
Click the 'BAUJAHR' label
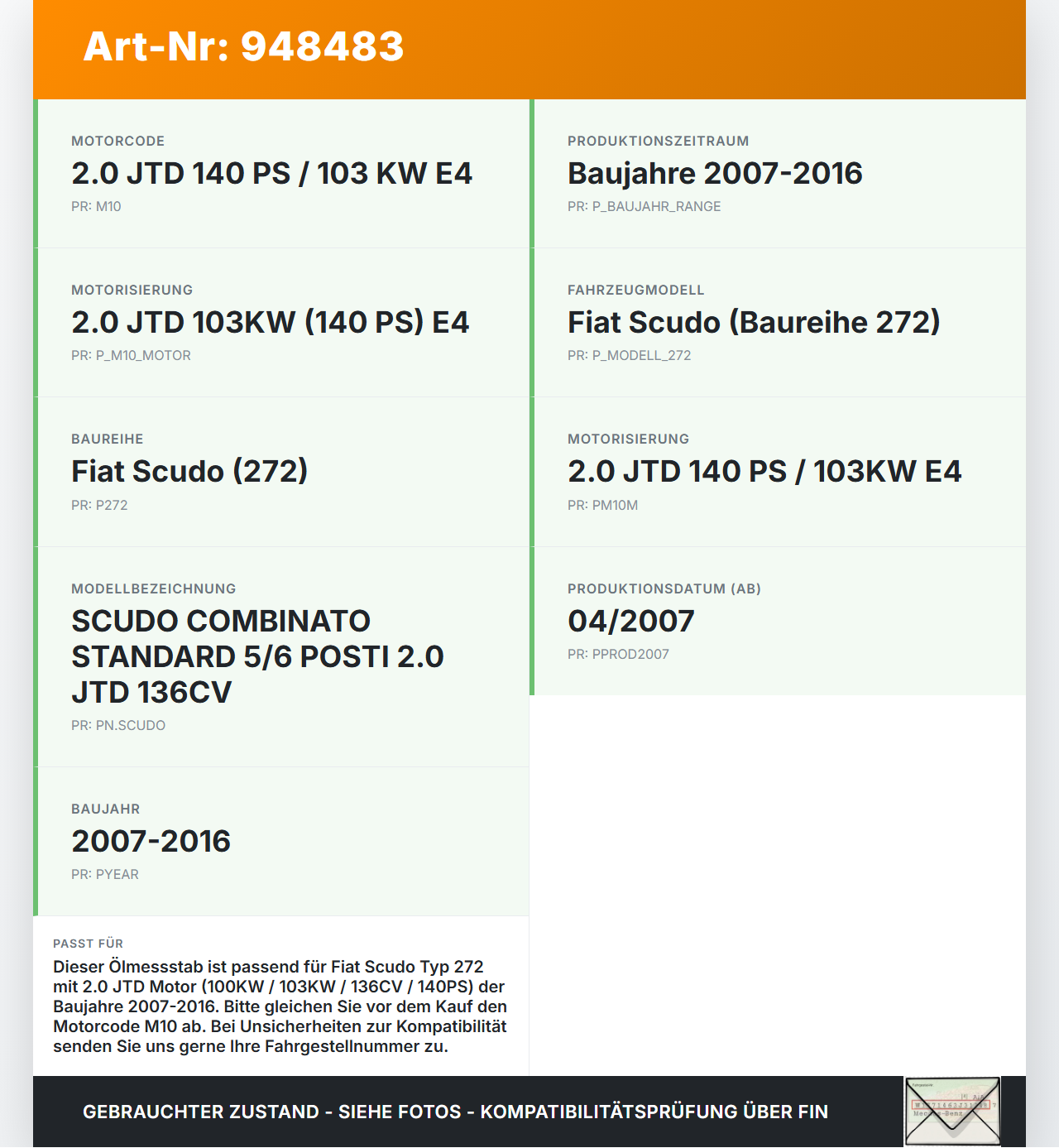[x=106, y=809]
